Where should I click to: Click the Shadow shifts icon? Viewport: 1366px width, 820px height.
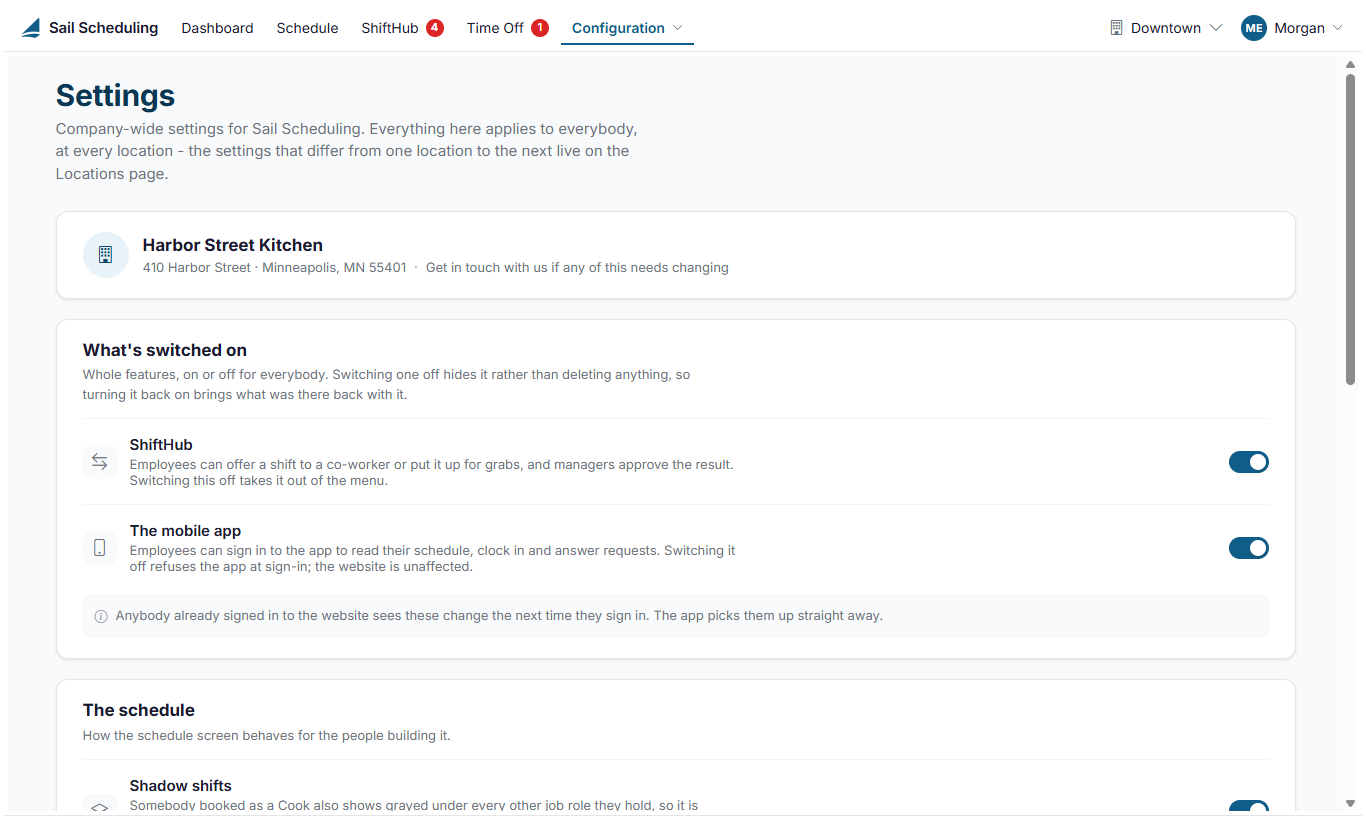pyautogui.click(x=100, y=806)
